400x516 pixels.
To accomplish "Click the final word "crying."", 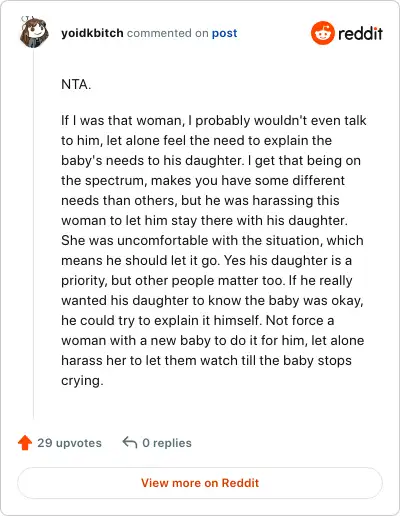I will pos(82,381).
